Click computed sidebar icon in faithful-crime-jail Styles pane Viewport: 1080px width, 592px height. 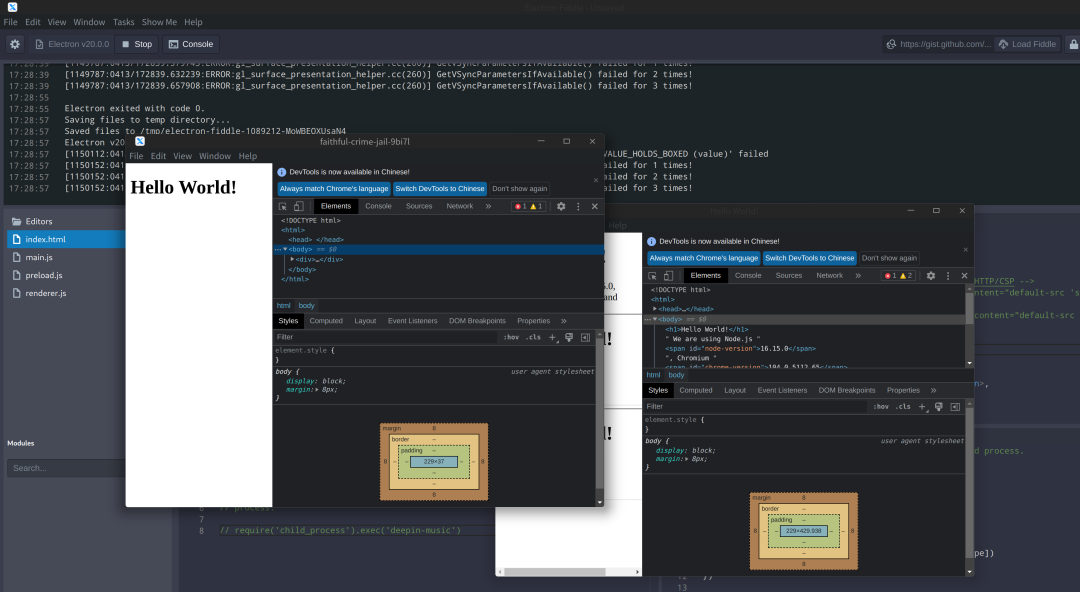(x=585, y=337)
